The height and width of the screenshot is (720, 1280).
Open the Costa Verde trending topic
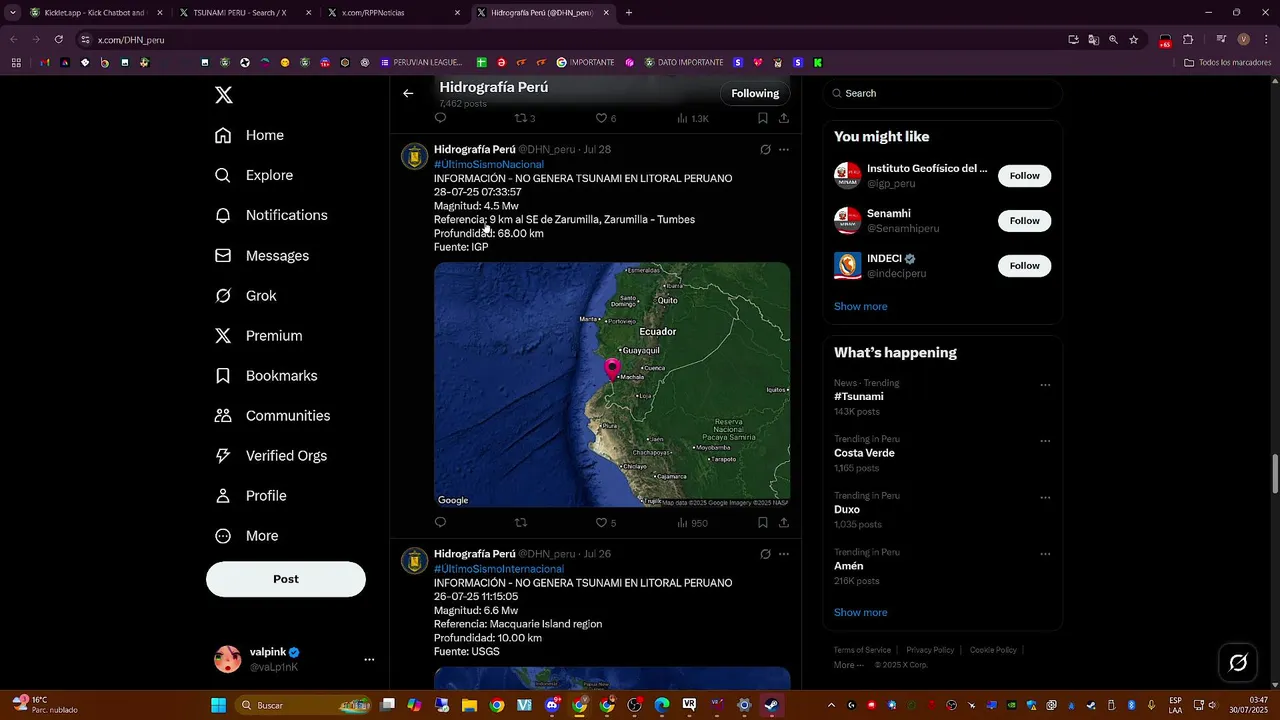[x=864, y=453]
